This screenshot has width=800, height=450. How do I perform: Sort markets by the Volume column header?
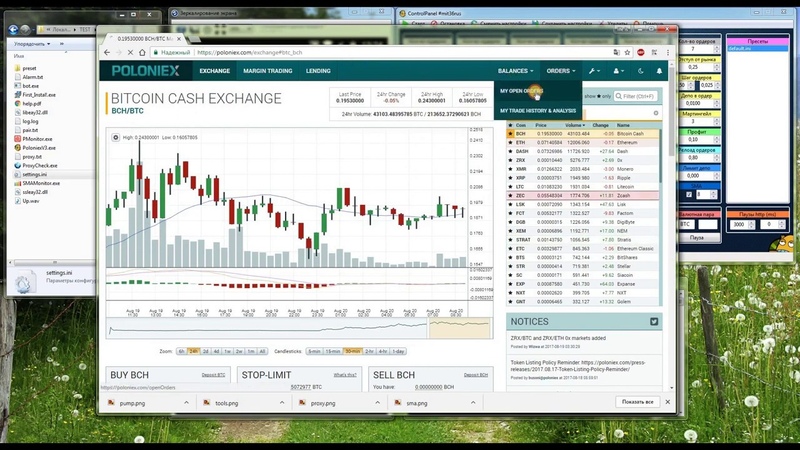coord(575,125)
